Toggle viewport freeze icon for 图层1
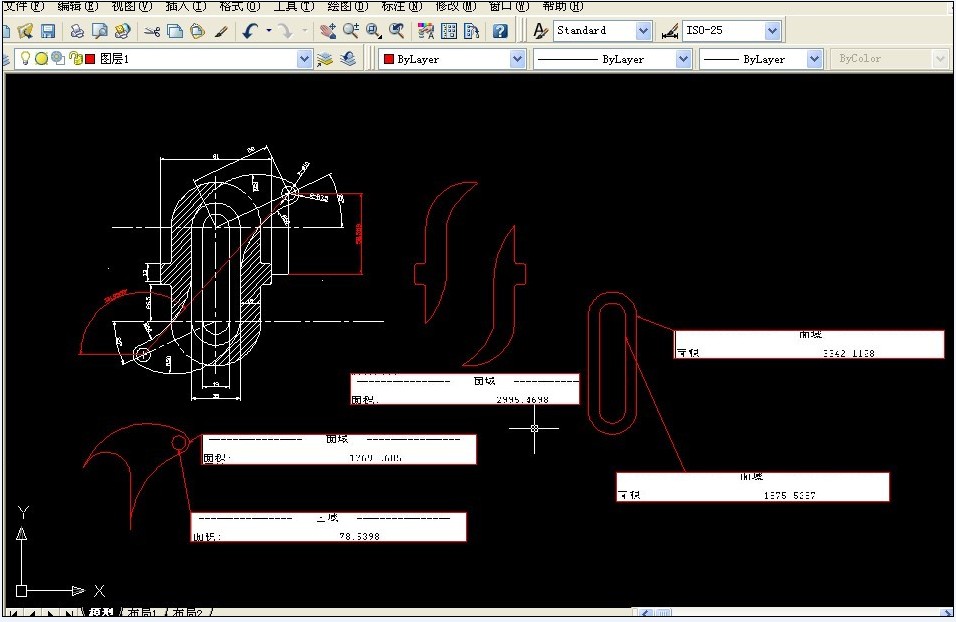 [x=58, y=58]
